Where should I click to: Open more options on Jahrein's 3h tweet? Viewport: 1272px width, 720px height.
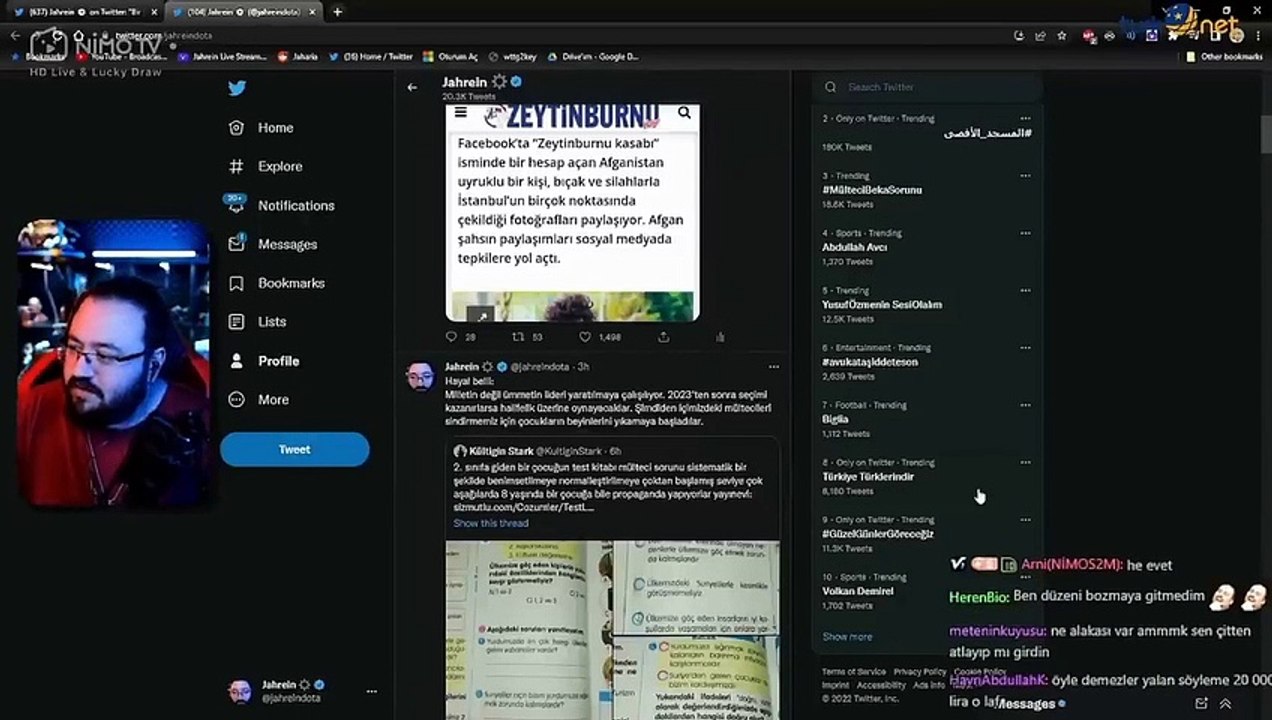coord(773,367)
